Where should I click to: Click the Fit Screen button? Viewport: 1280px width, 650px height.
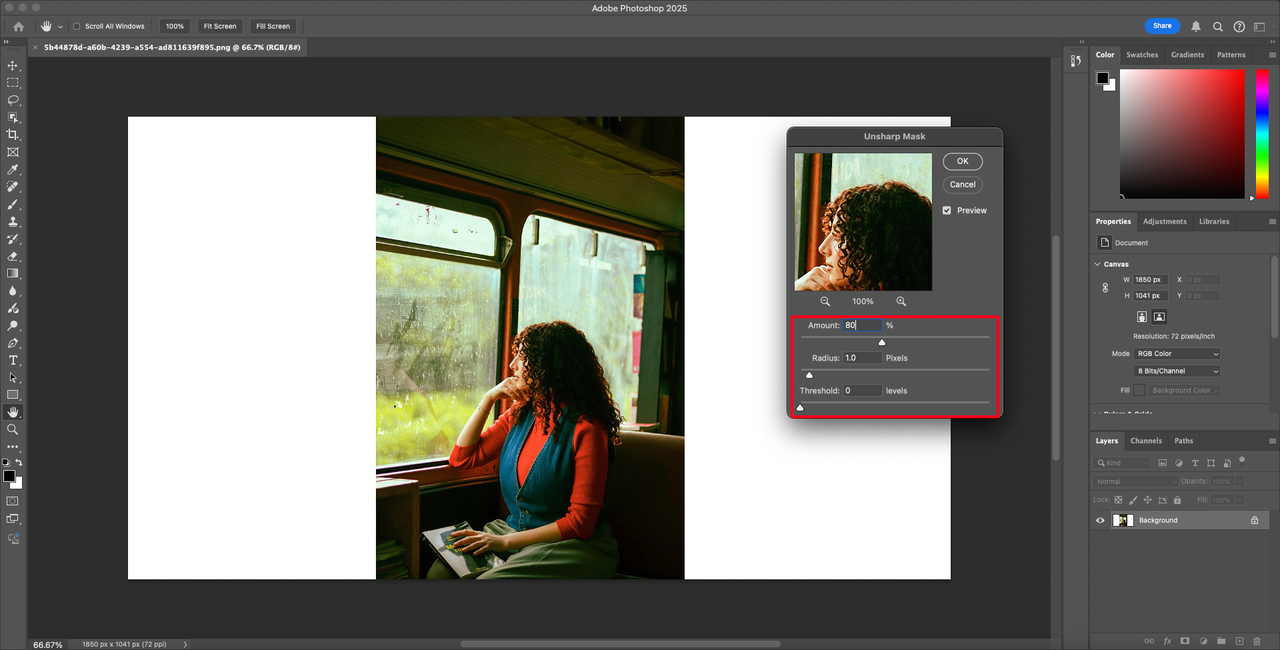[x=219, y=26]
